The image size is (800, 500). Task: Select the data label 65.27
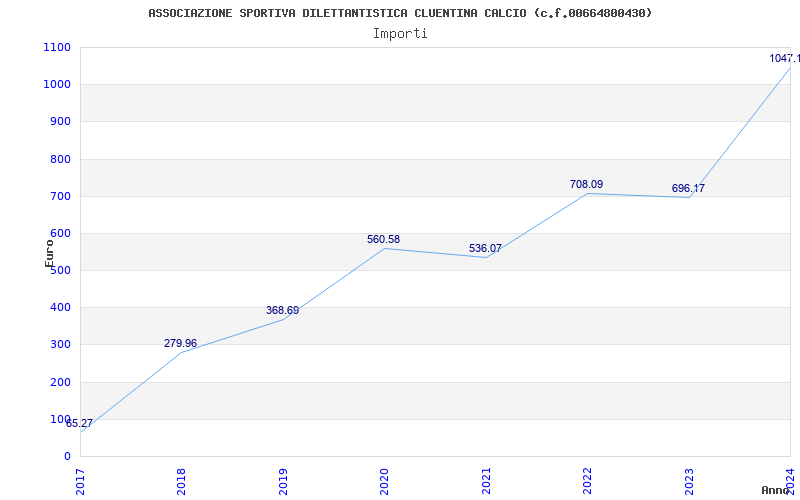click(x=80, y=423)
